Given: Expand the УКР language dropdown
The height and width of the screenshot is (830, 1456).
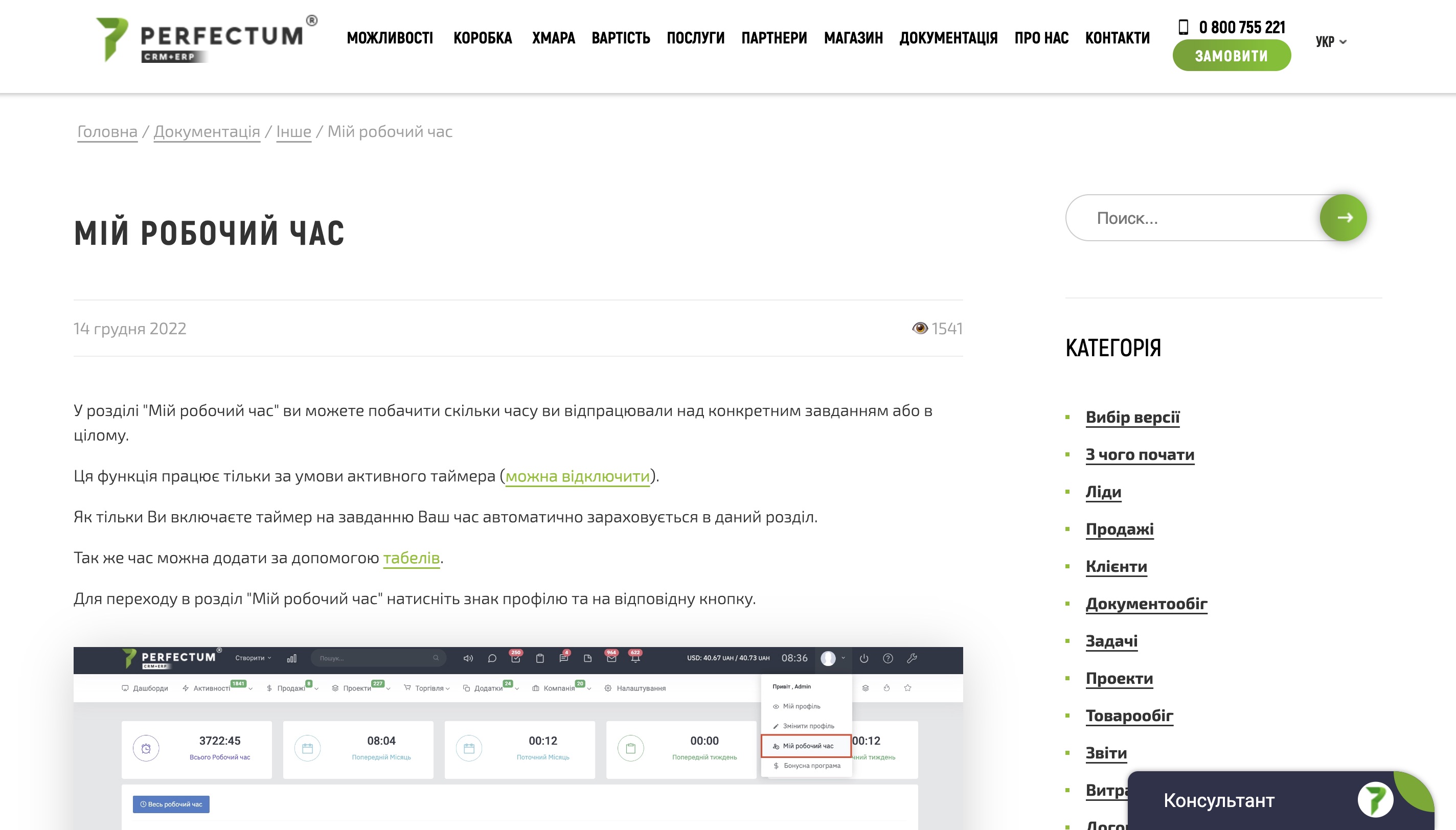Looking at the screenshot, I should click(x=1331, y=41).
